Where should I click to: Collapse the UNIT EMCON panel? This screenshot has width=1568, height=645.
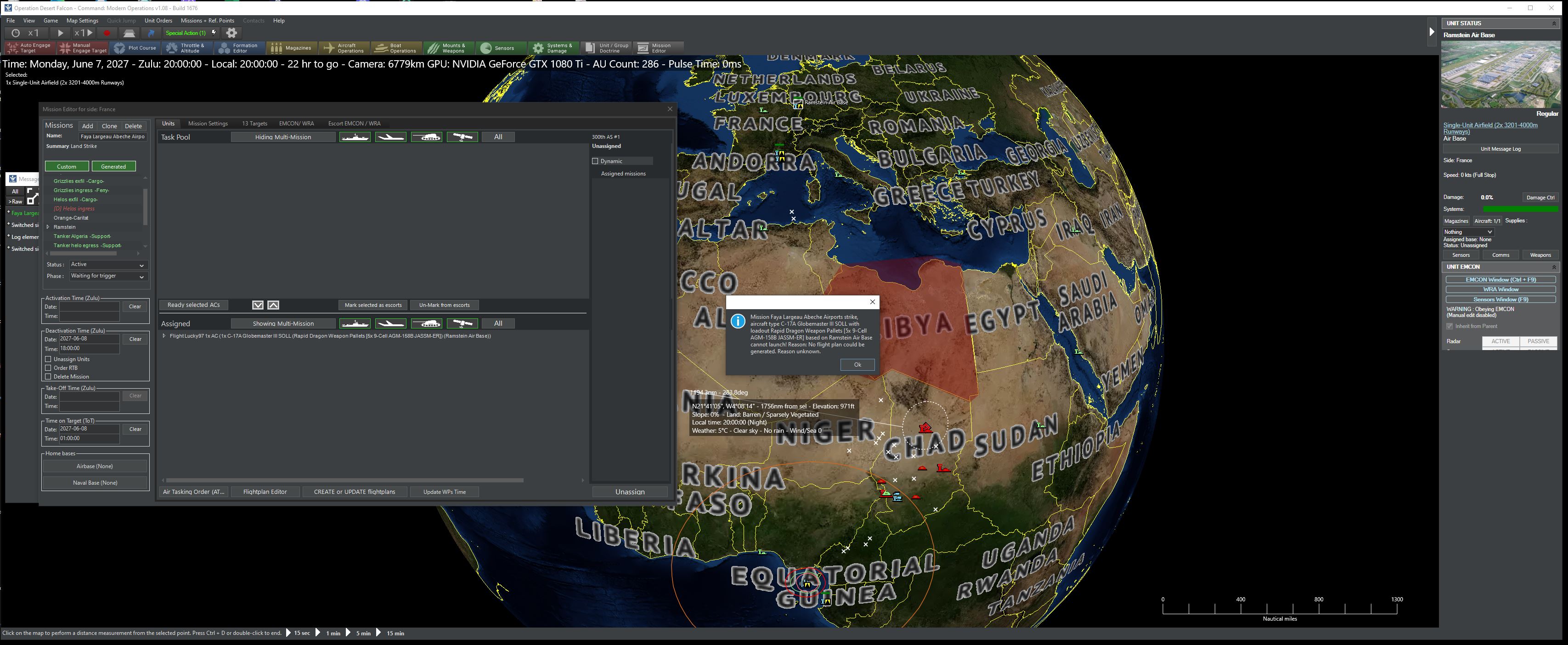tap(1554, 267)
